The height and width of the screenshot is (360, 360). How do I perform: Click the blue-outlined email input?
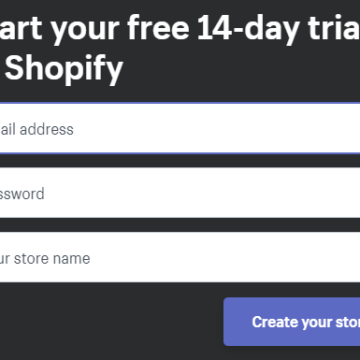click(180, 129)
